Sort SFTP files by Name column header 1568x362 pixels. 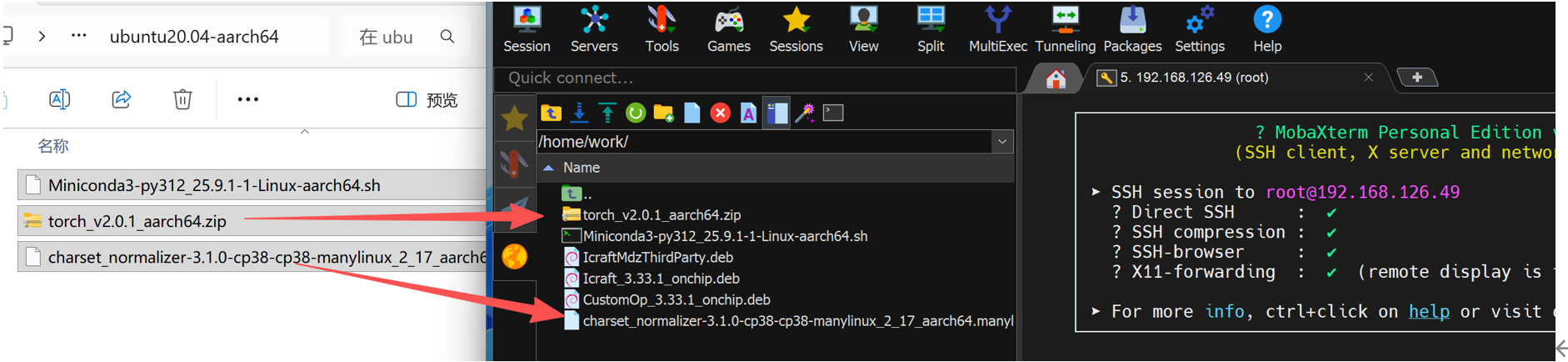click(x=582, y=168)
